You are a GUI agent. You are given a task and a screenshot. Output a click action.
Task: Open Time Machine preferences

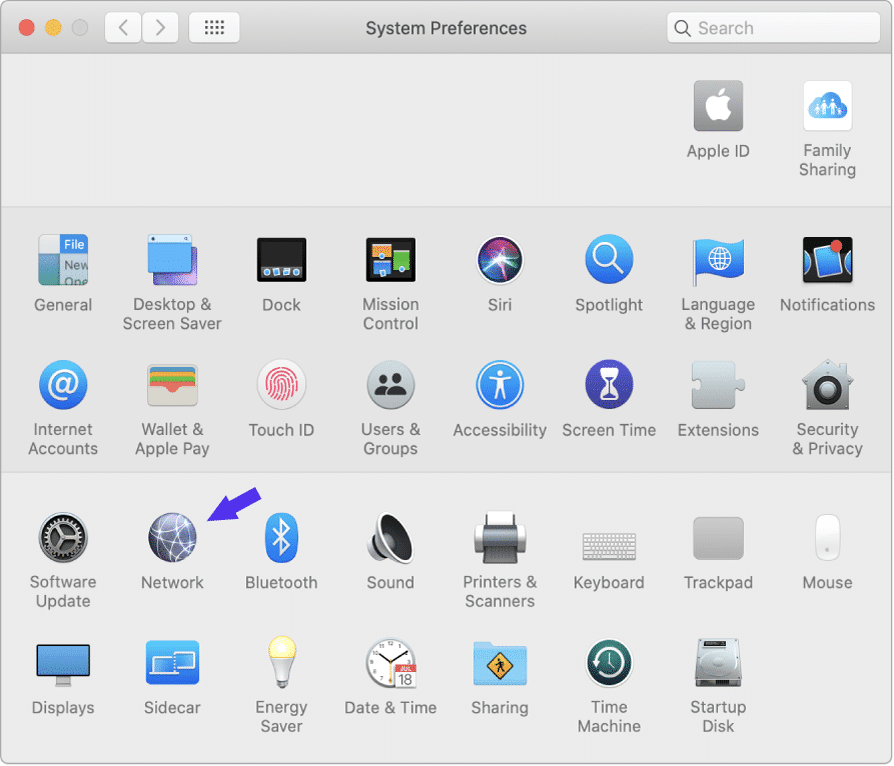point(609,663)
